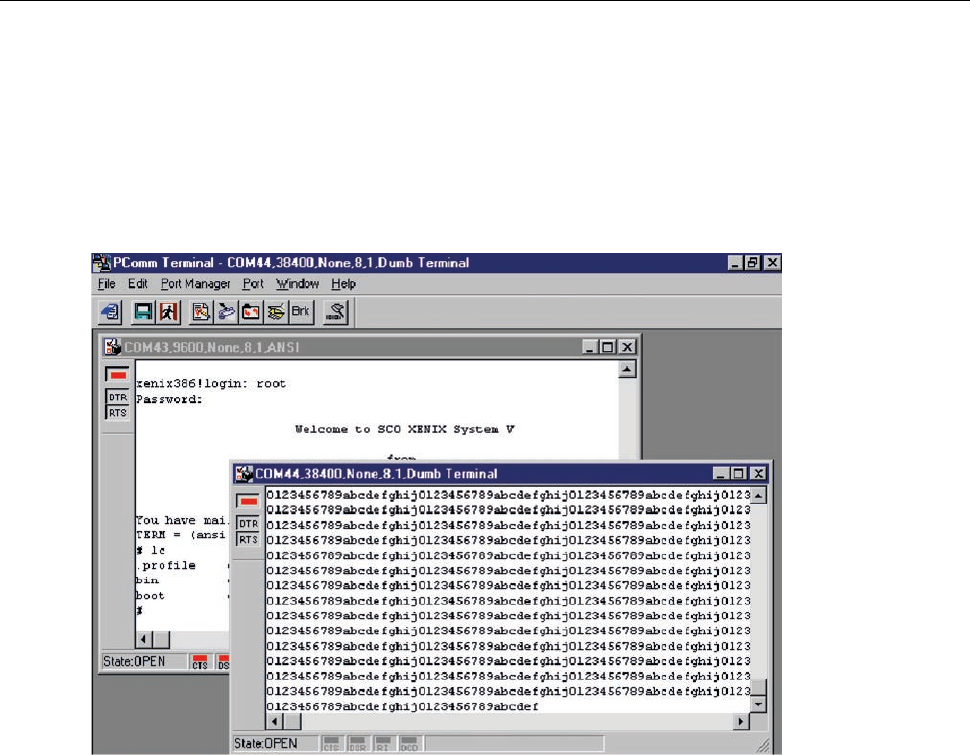
Task: Click the fifth toolbar icon with blue plug
Action: [226, 312]
